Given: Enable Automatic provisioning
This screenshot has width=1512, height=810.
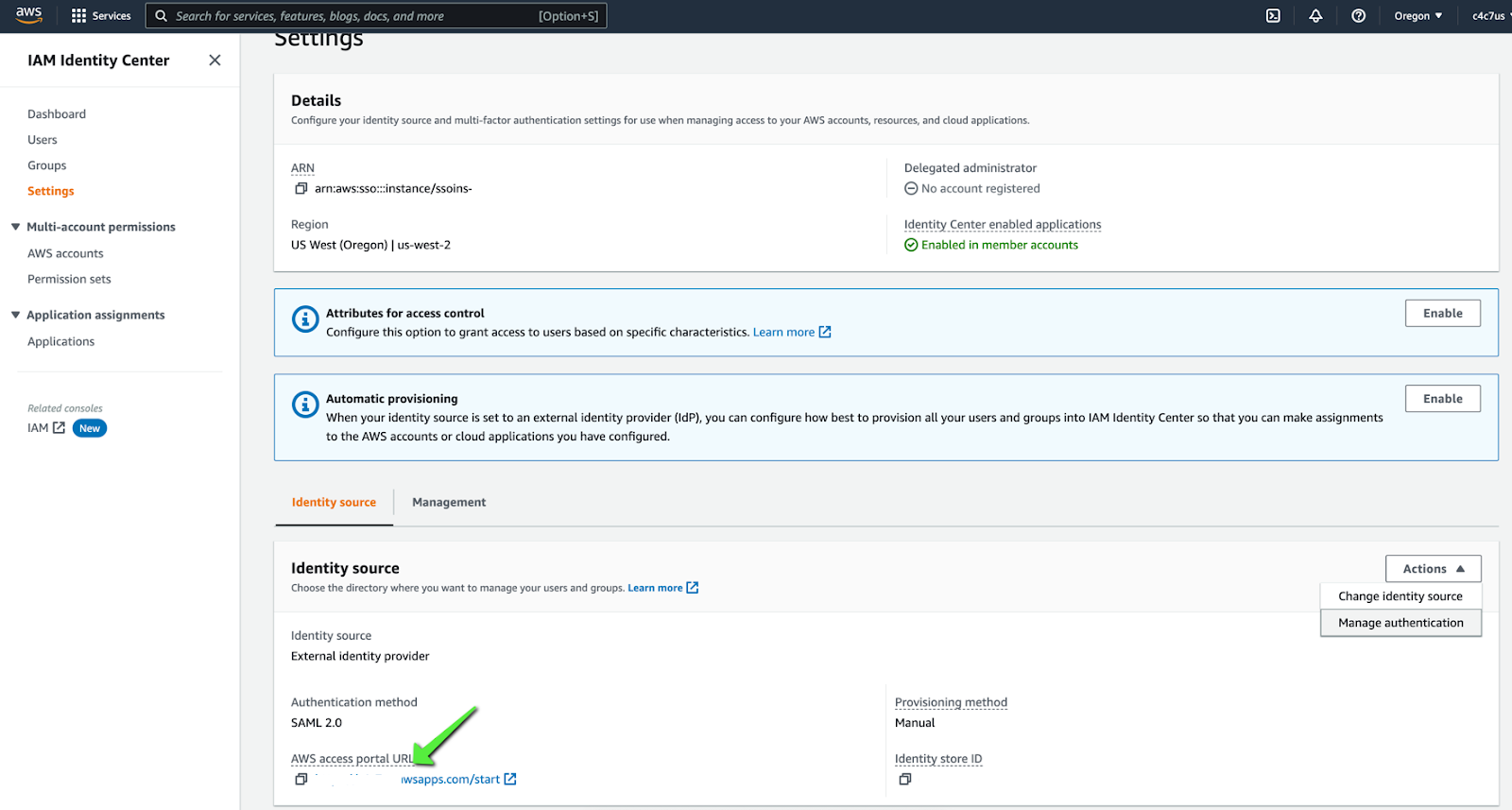Looking at the screenshot, I should pyautogui.click(x=1442, y=399).
